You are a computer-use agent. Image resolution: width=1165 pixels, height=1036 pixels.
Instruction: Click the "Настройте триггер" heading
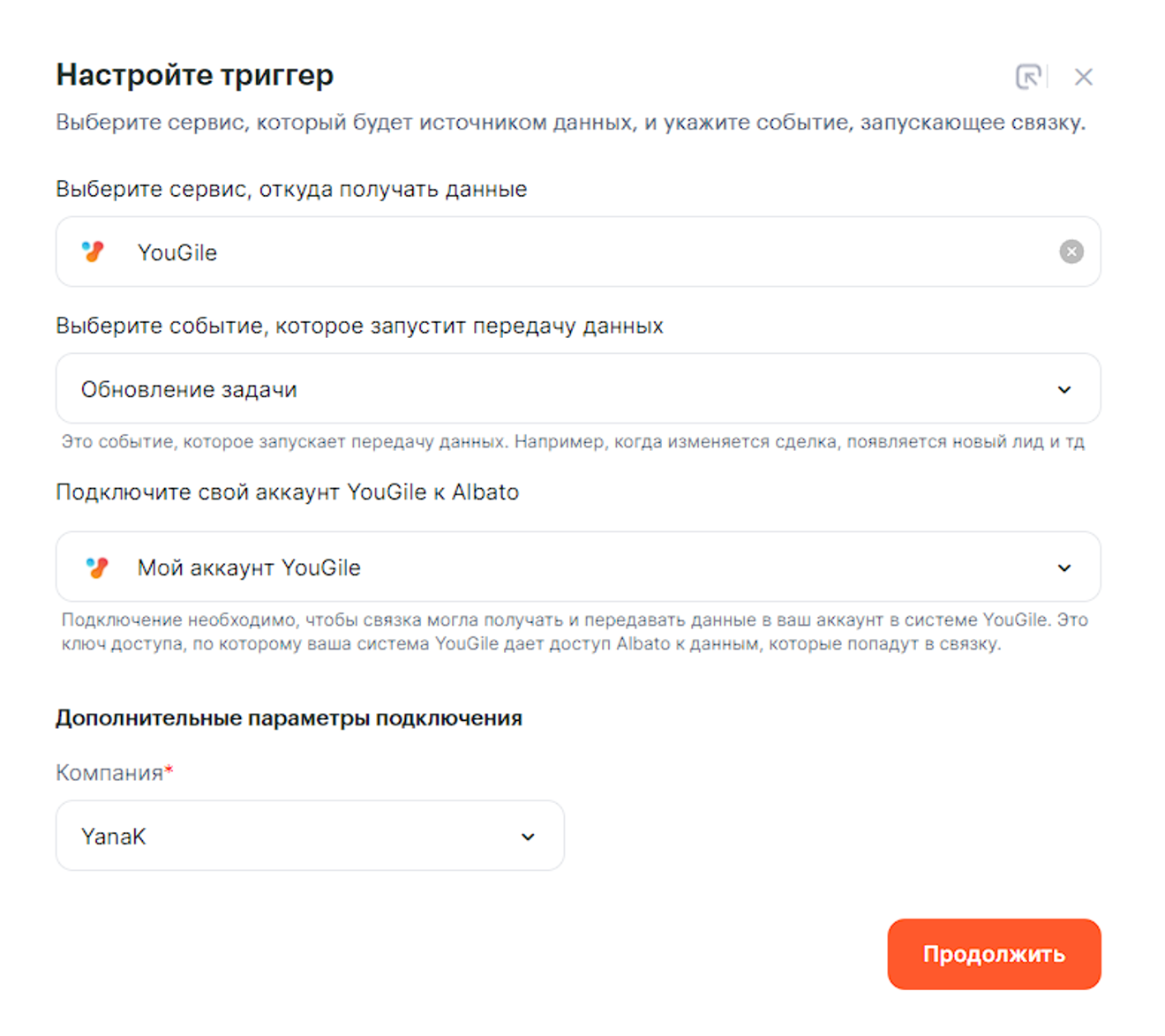tap(195, 75)
